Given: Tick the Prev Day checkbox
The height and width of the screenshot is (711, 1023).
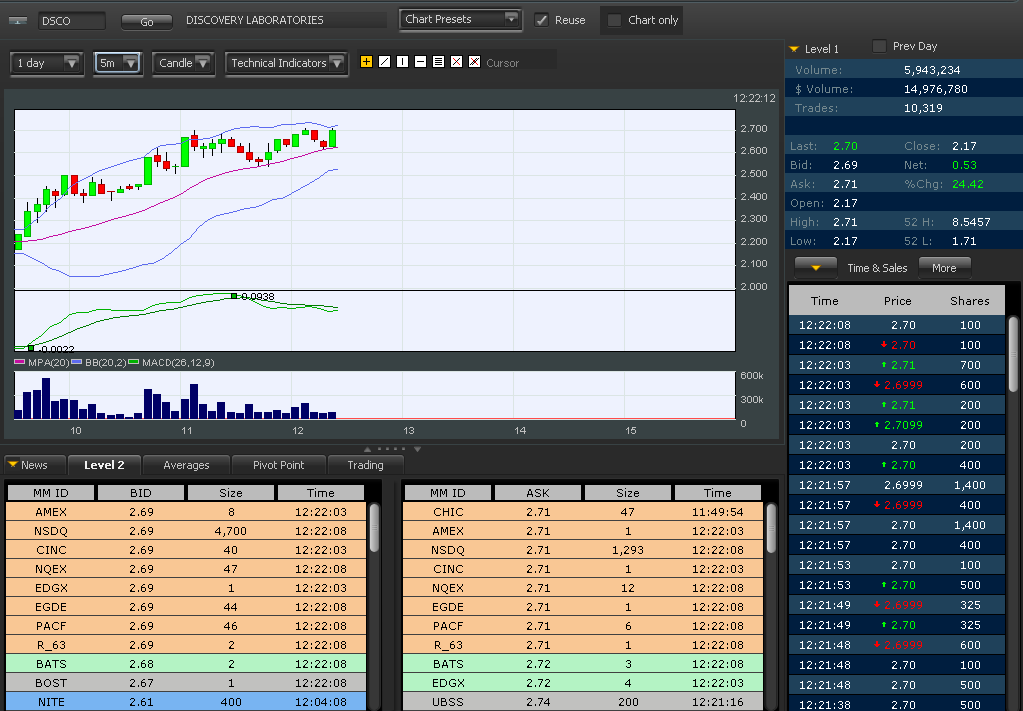Looking at the screenshot, I should tap(879, 46).
